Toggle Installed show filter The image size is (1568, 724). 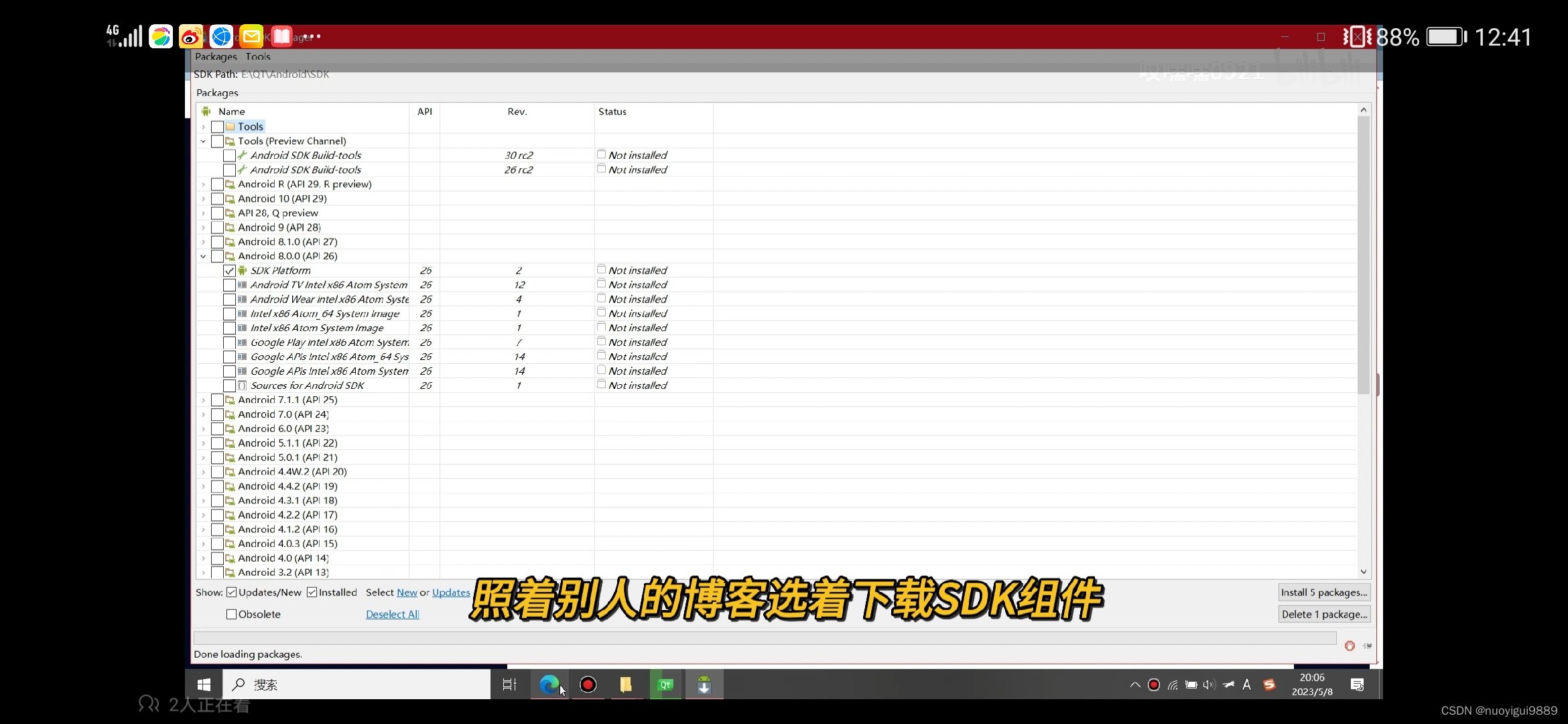coord(312,593)
